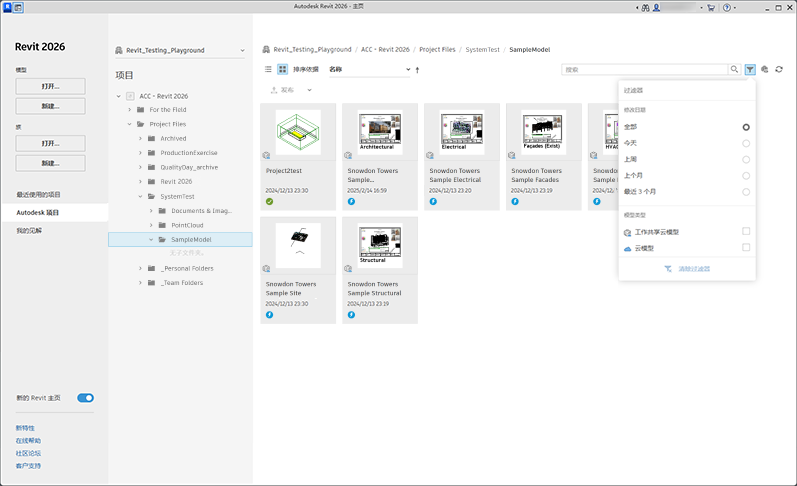Collapse the SystemTest folder

[x=140, y=196]
